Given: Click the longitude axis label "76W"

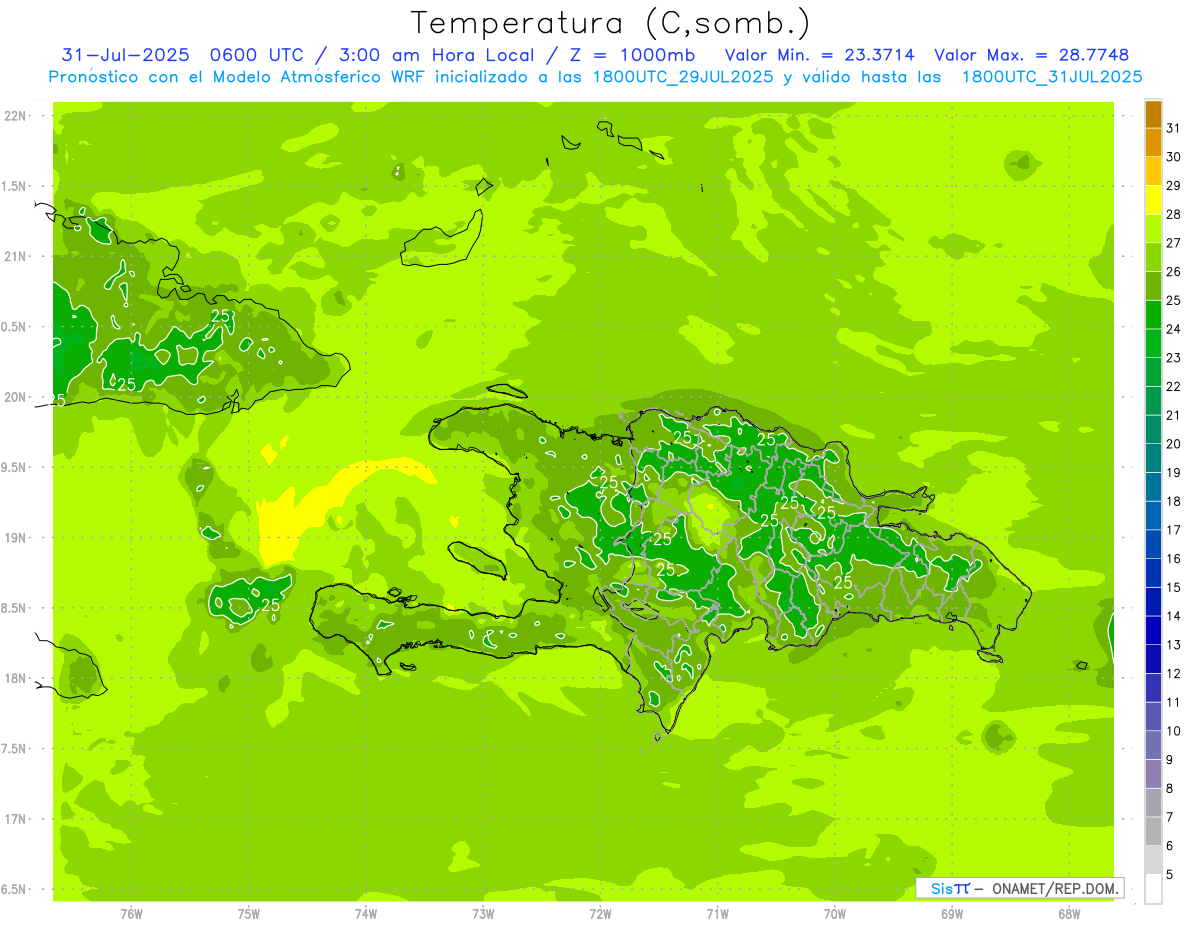Looking at the screenshot, I should [131, 913].
